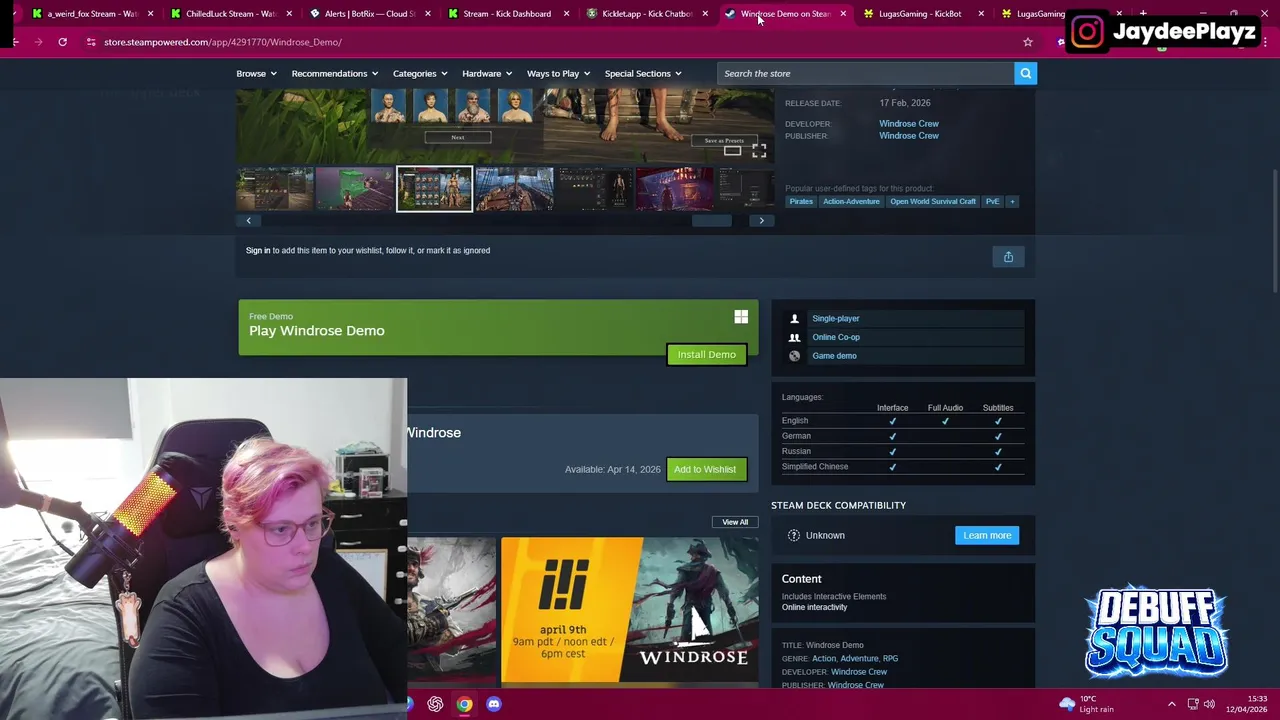
Task: Open the Ways to Play menu
Action: pyautogui.click(x=558, y=73)
